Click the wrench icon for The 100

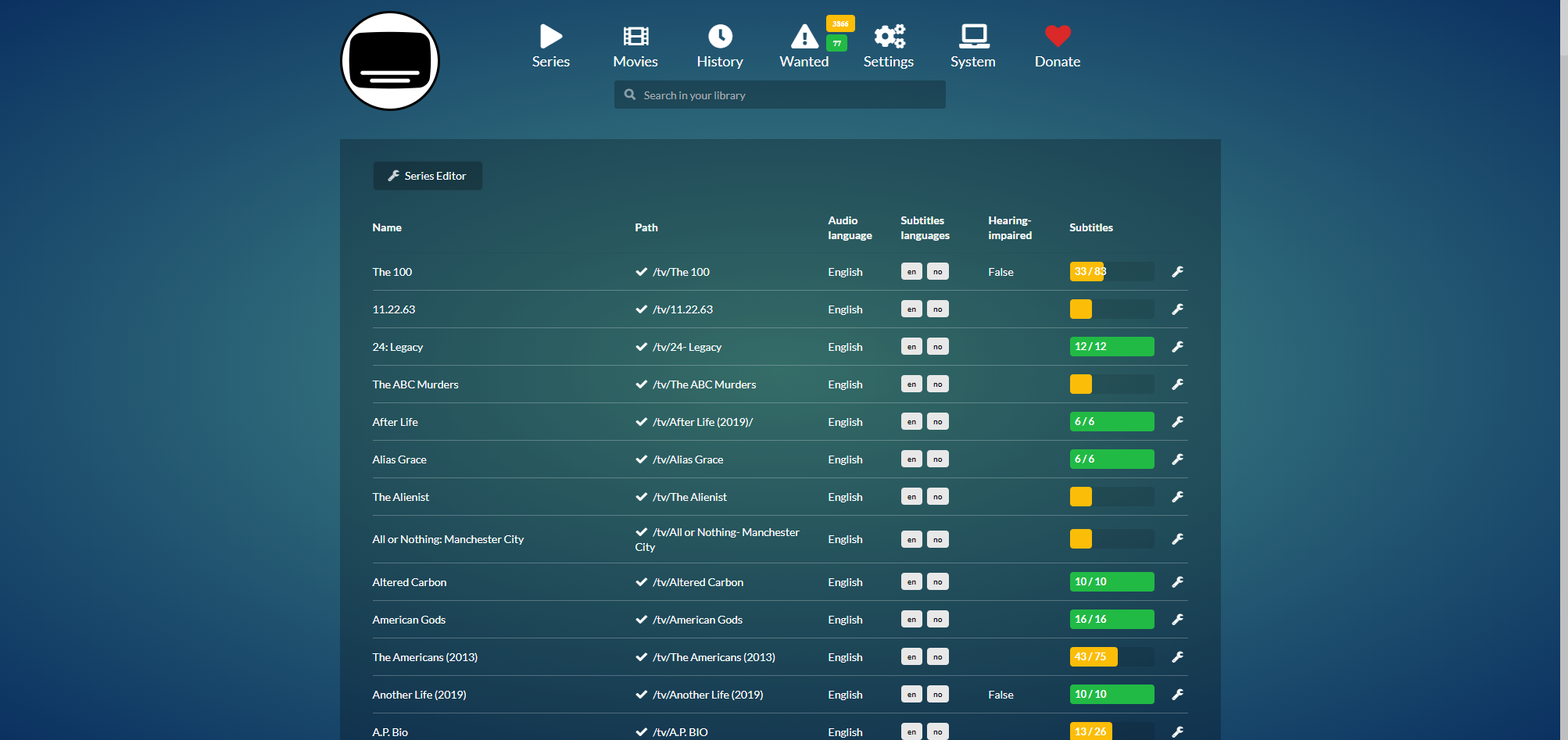[x=1177, y=272]
